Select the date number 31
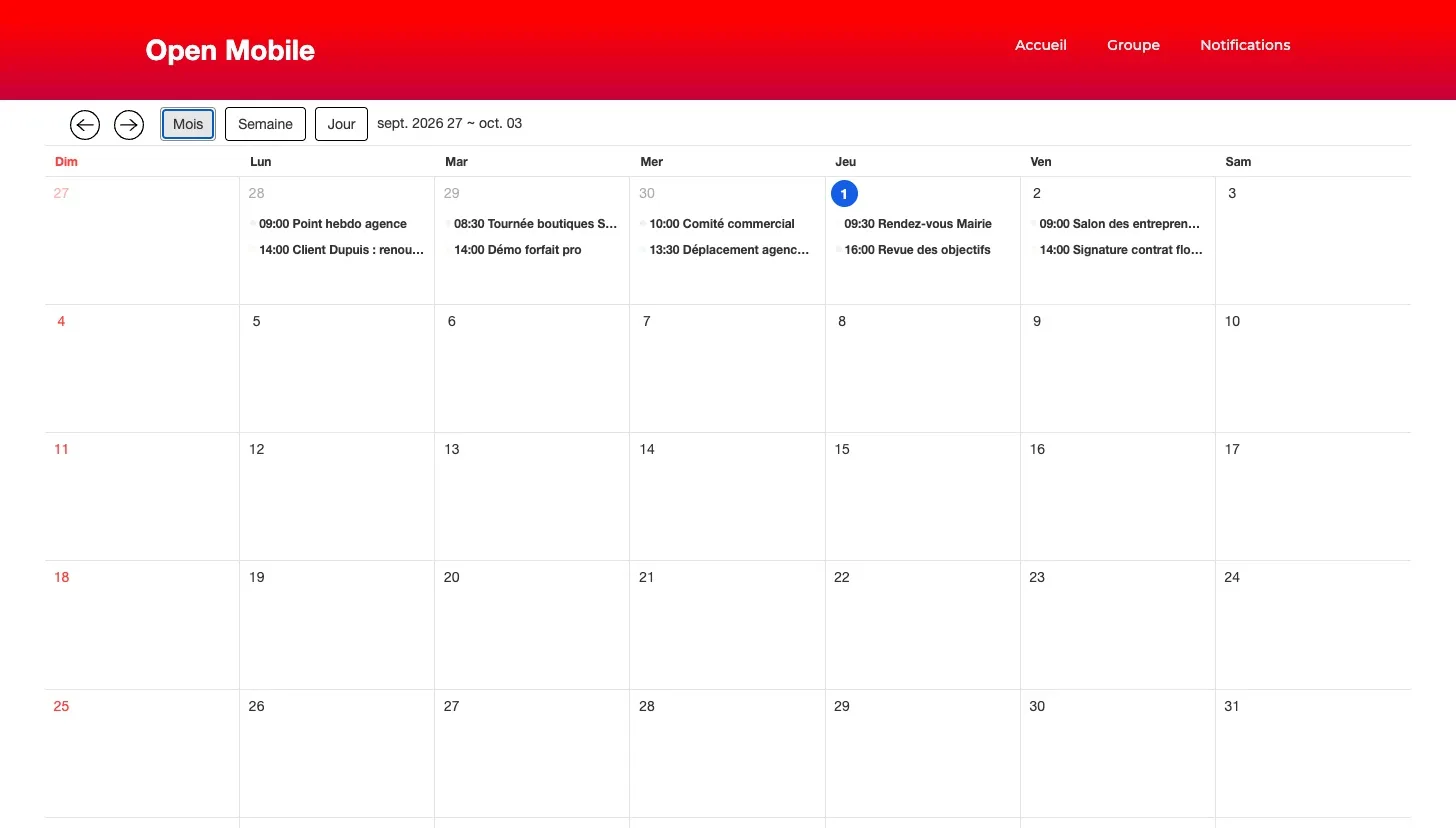 coord(1232,706)
